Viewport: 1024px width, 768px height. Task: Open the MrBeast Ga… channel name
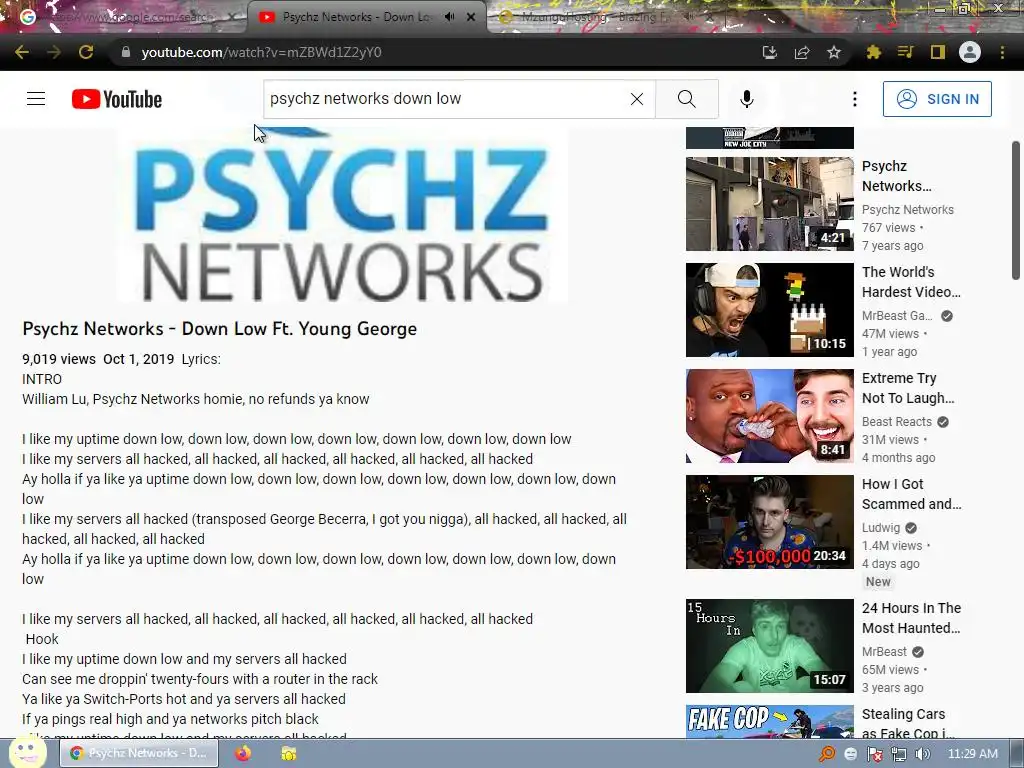tap(897, 315)
